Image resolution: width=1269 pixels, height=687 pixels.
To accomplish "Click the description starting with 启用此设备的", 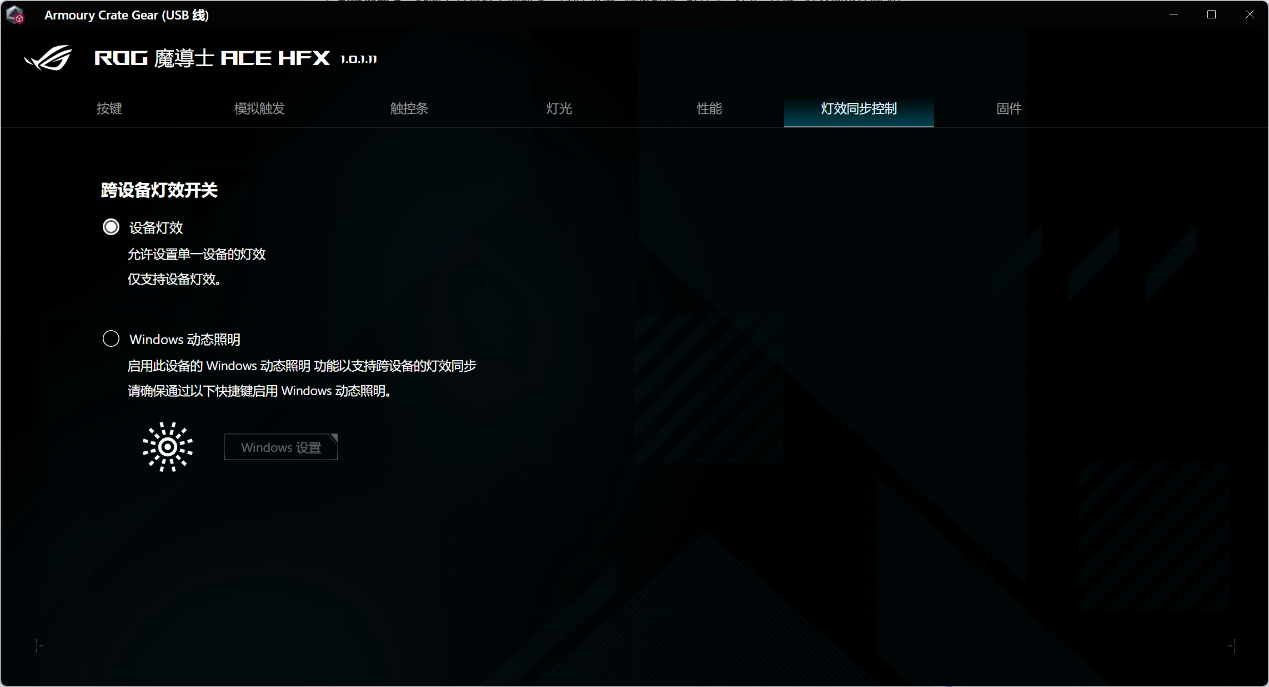I will coord(301,366).
